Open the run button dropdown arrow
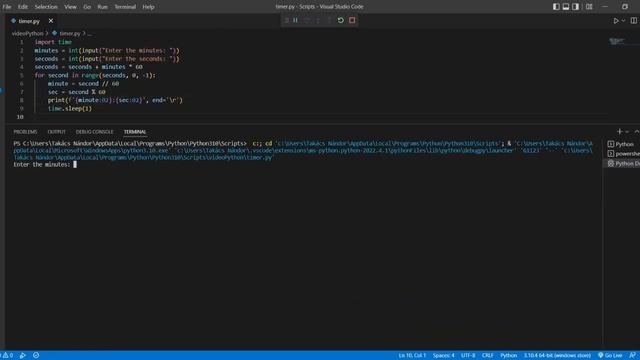Screen dimensions: 640x360 click(x=623, y=21)
